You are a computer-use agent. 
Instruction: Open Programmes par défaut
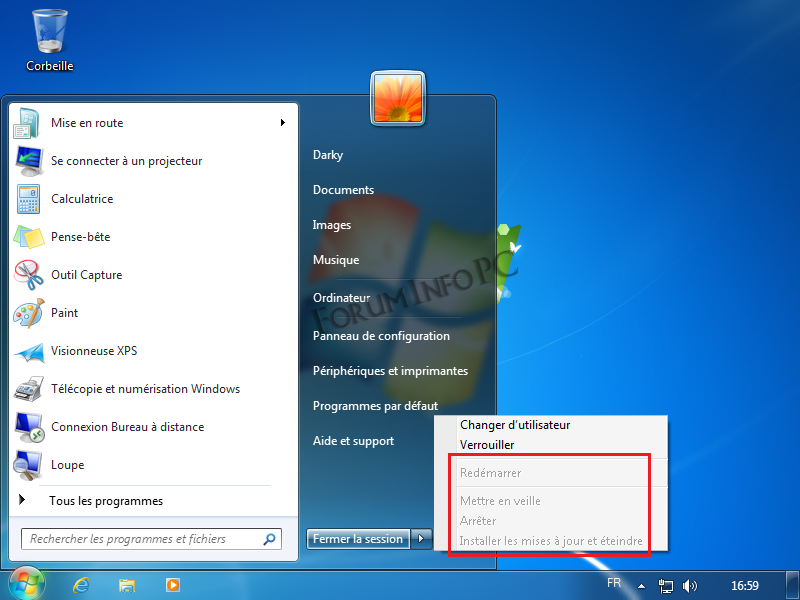(x=376, y=406)
